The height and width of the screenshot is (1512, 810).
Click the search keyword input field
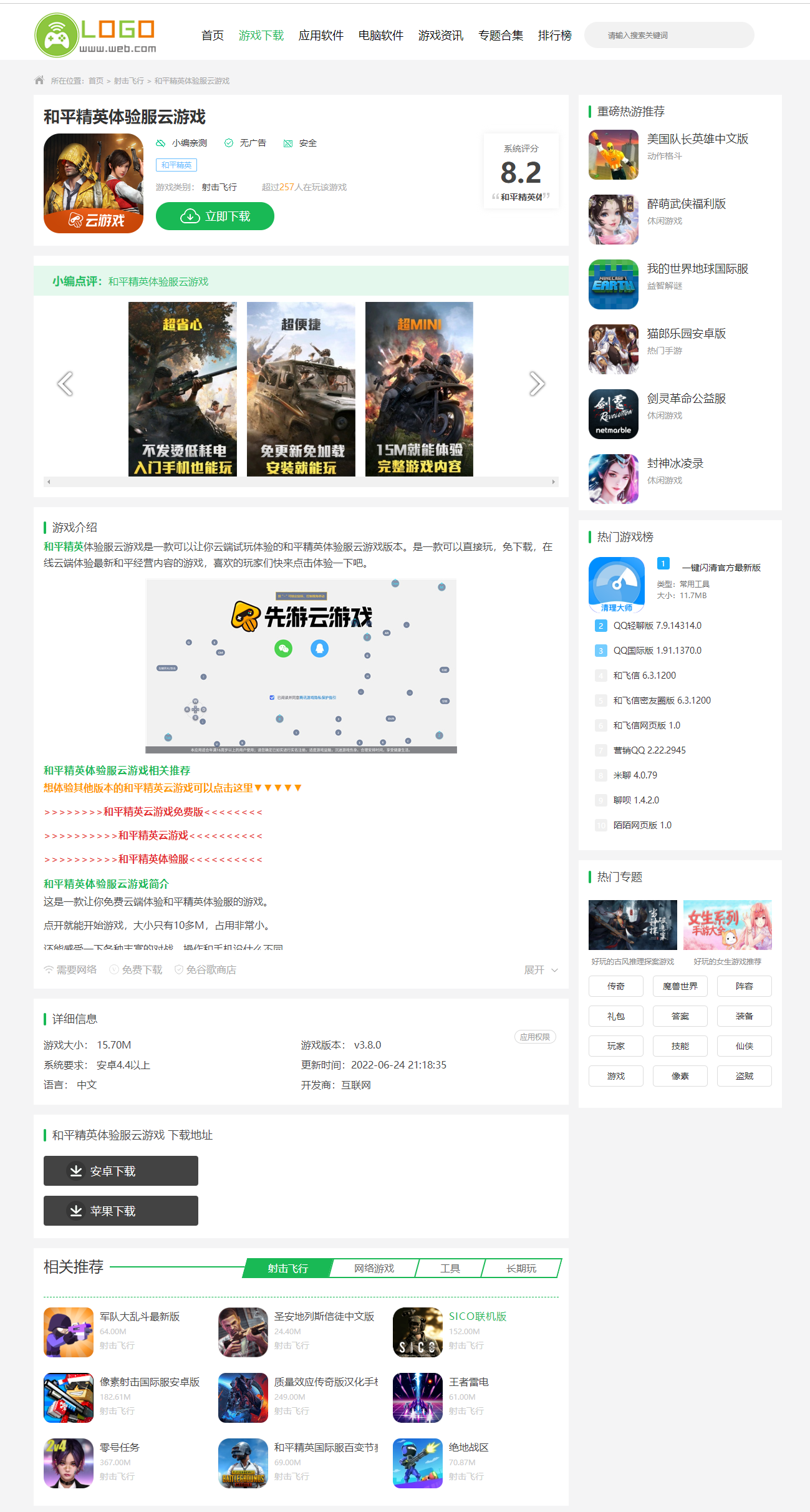click(x=669, y=35)
